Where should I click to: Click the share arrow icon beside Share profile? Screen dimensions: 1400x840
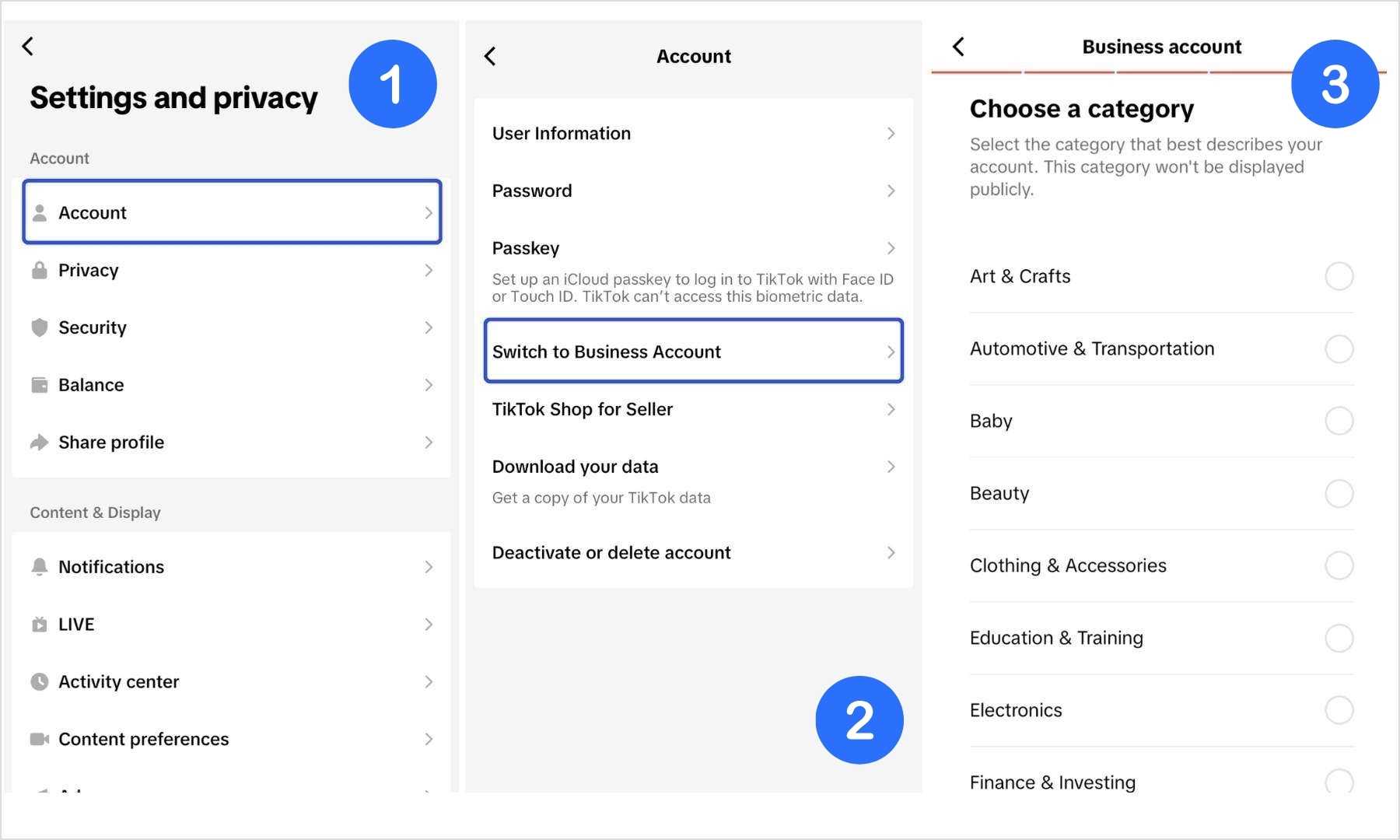coord(40,443)
